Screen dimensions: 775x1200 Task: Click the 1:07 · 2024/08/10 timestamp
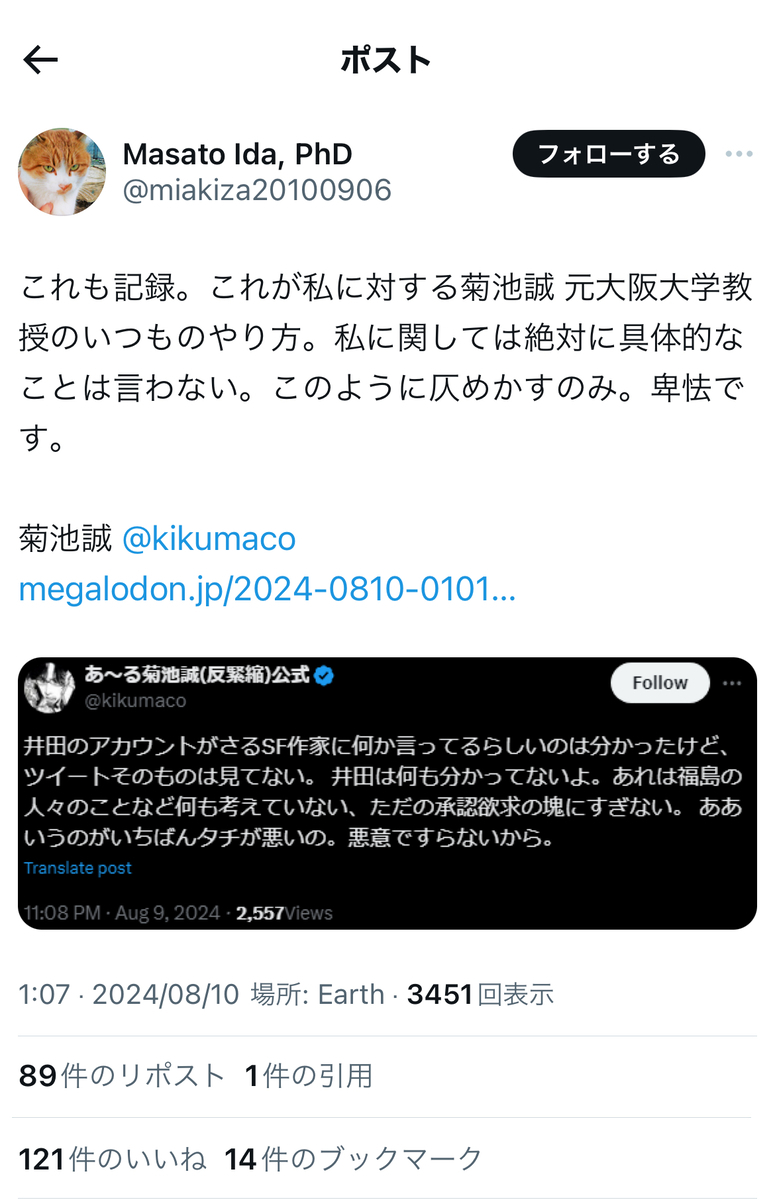coord(129,994)
